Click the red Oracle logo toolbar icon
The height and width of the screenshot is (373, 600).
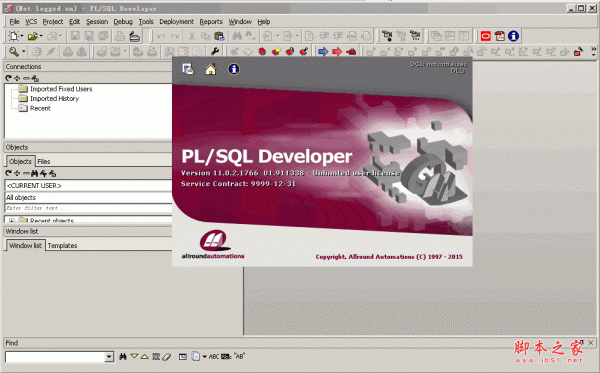click(486, 36)
